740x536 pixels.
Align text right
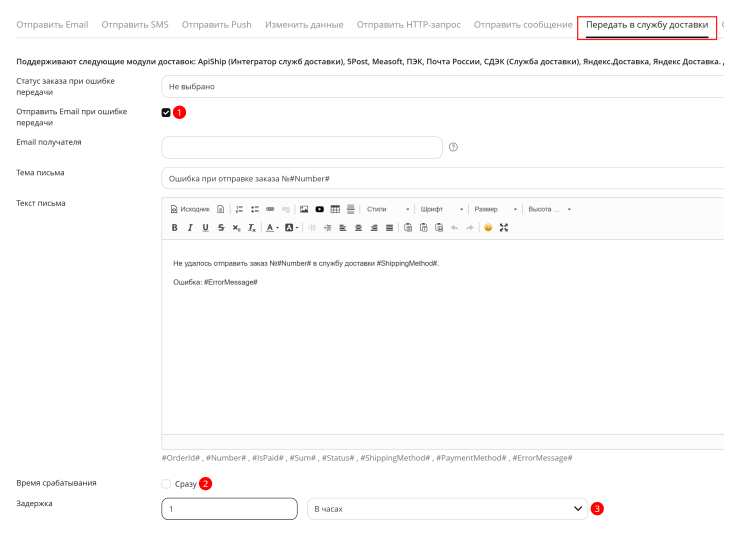pyautogui.click(x=374, y=227)
